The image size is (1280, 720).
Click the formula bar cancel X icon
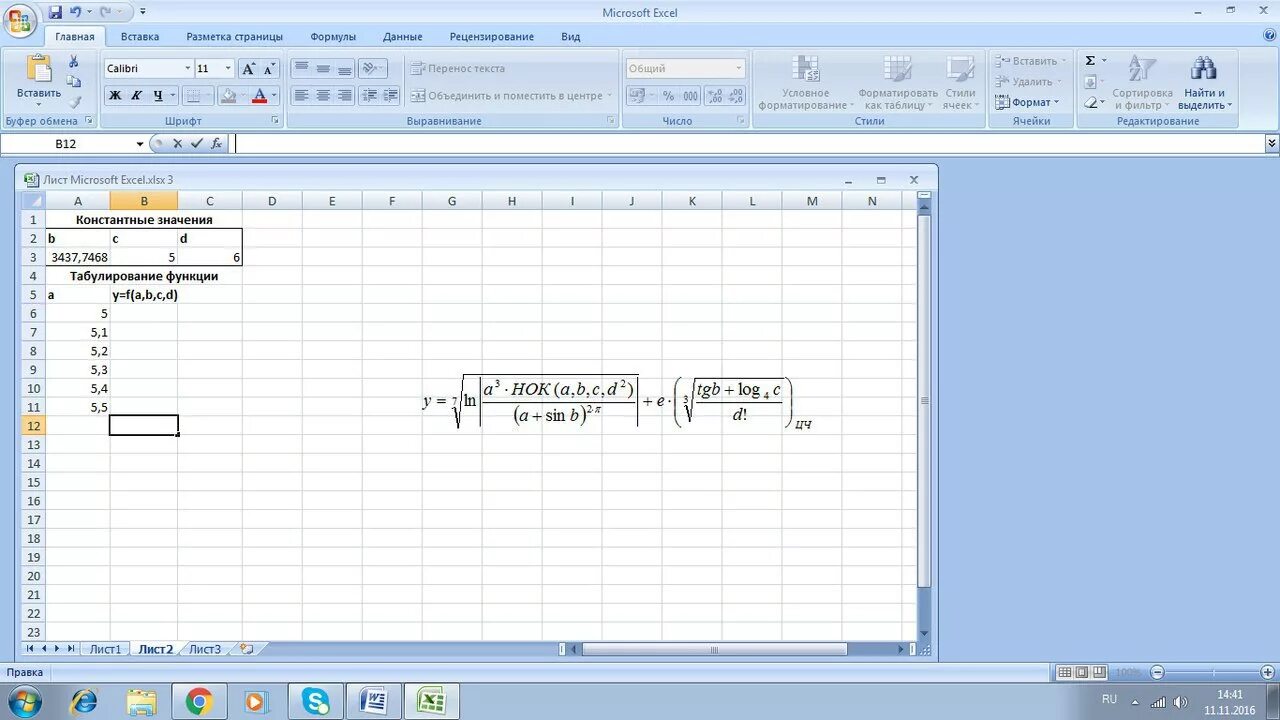click(178, 144)
